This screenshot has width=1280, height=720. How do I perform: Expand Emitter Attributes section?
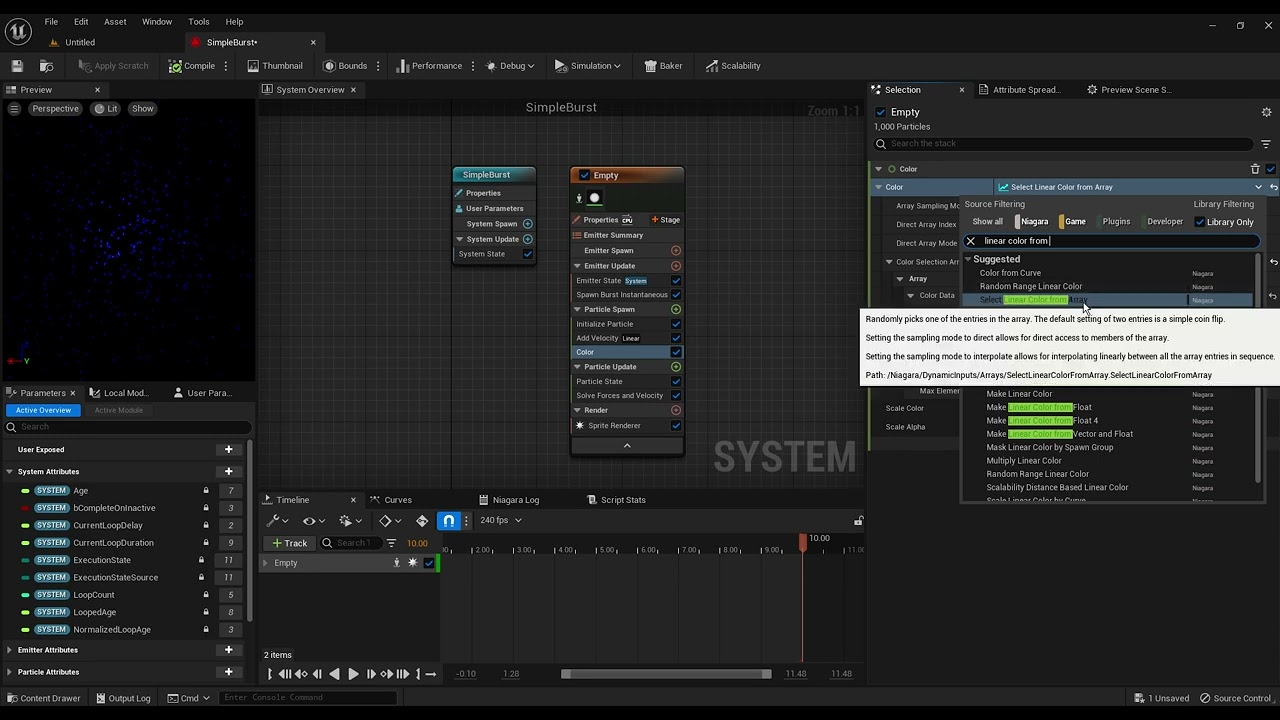(x=9, y=650)
